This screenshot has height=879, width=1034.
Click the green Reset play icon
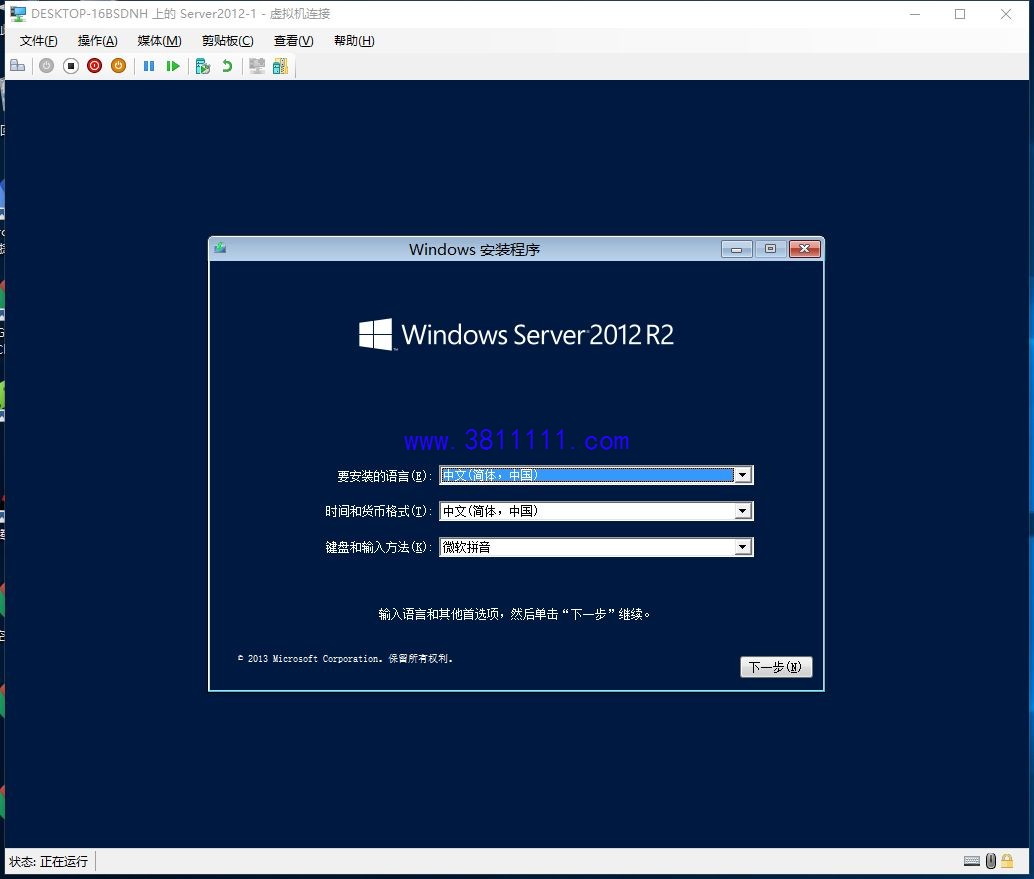[x=173, y=66]
